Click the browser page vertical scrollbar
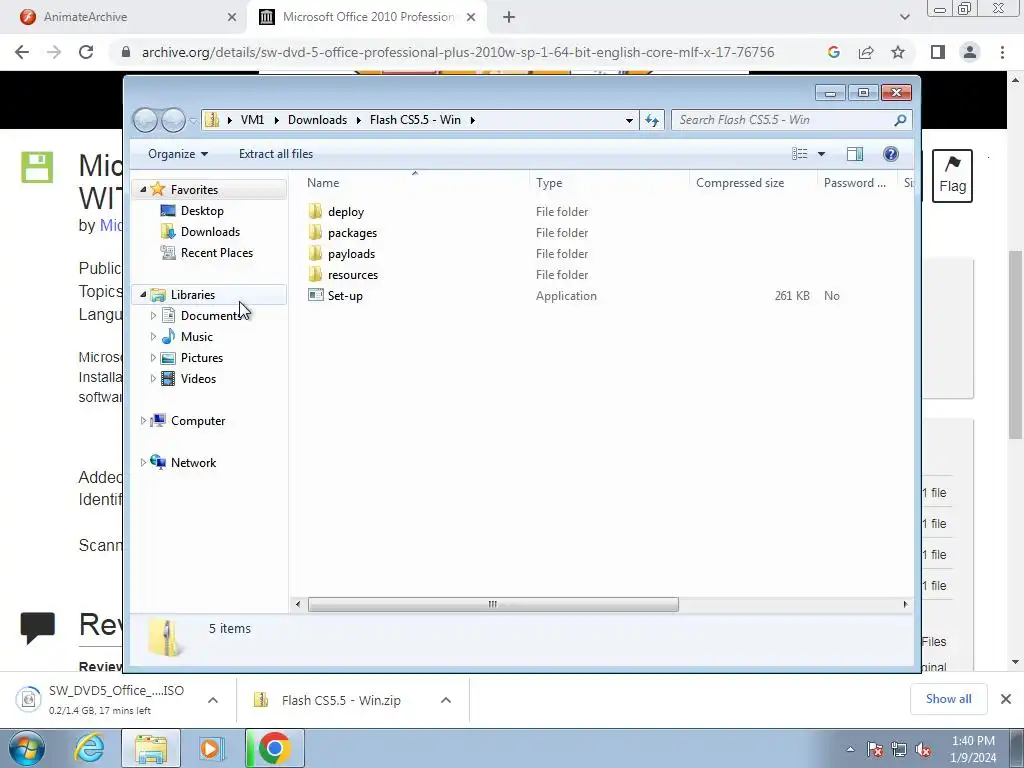 [1016, 345]
